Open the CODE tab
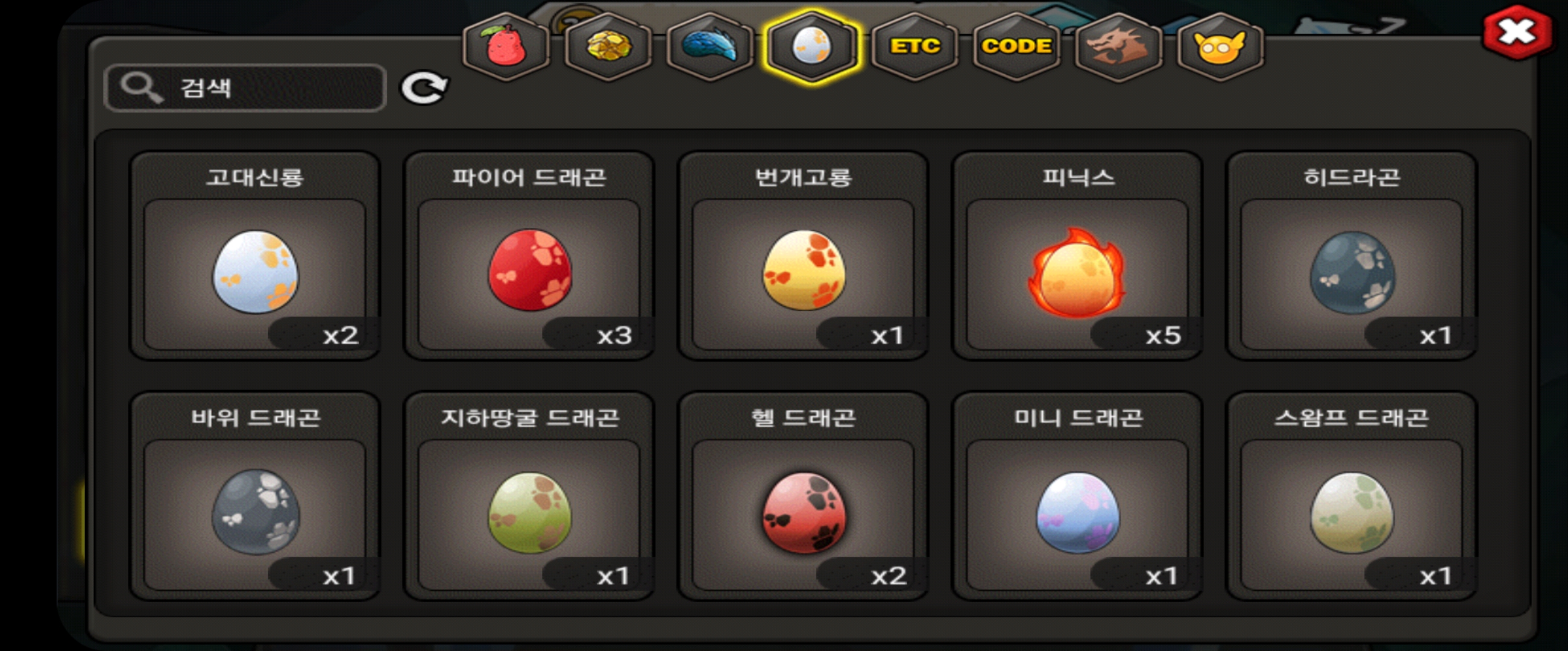Viewport: 1568px width, 651px height. pyautogui.click(x=1016, y=46)
